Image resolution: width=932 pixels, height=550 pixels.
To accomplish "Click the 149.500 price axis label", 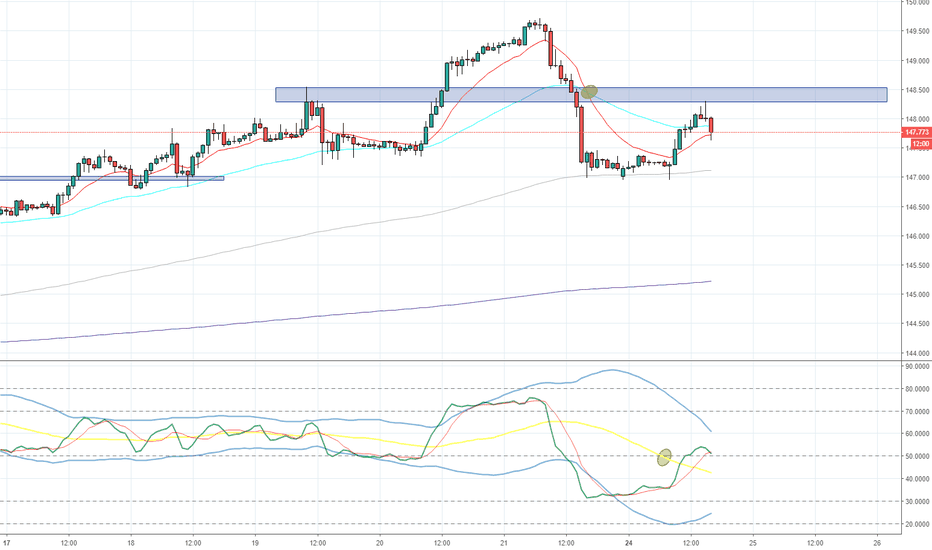I will [x=917, y=32].
